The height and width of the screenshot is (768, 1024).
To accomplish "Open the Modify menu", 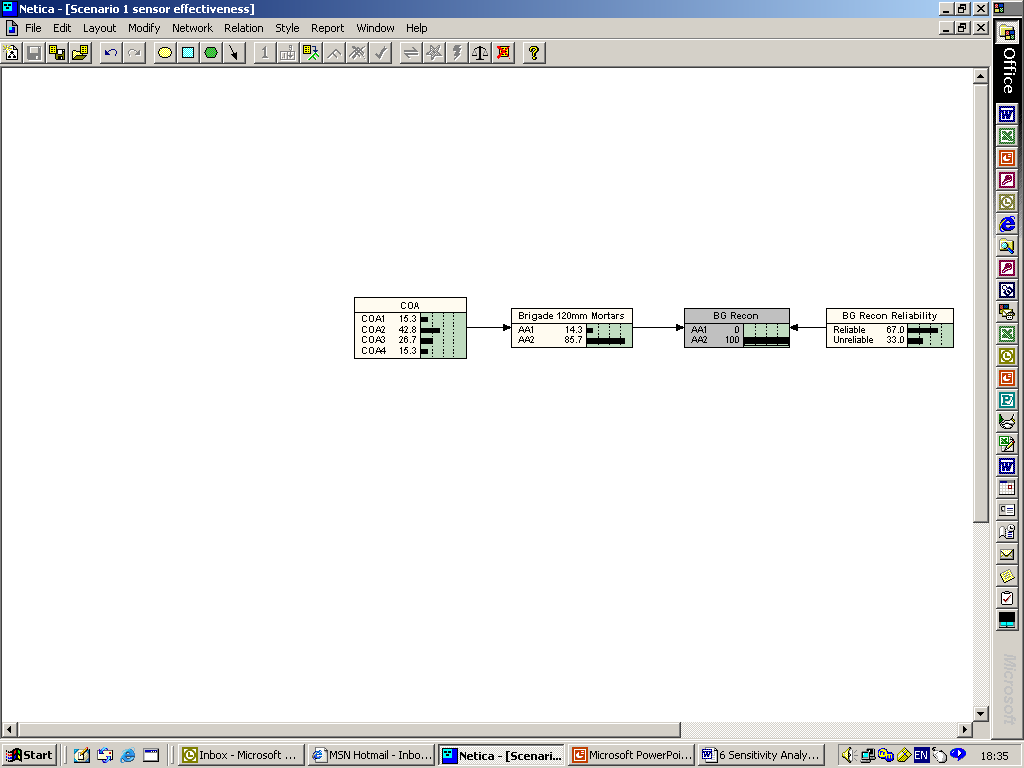I will (x=144, y=28).
